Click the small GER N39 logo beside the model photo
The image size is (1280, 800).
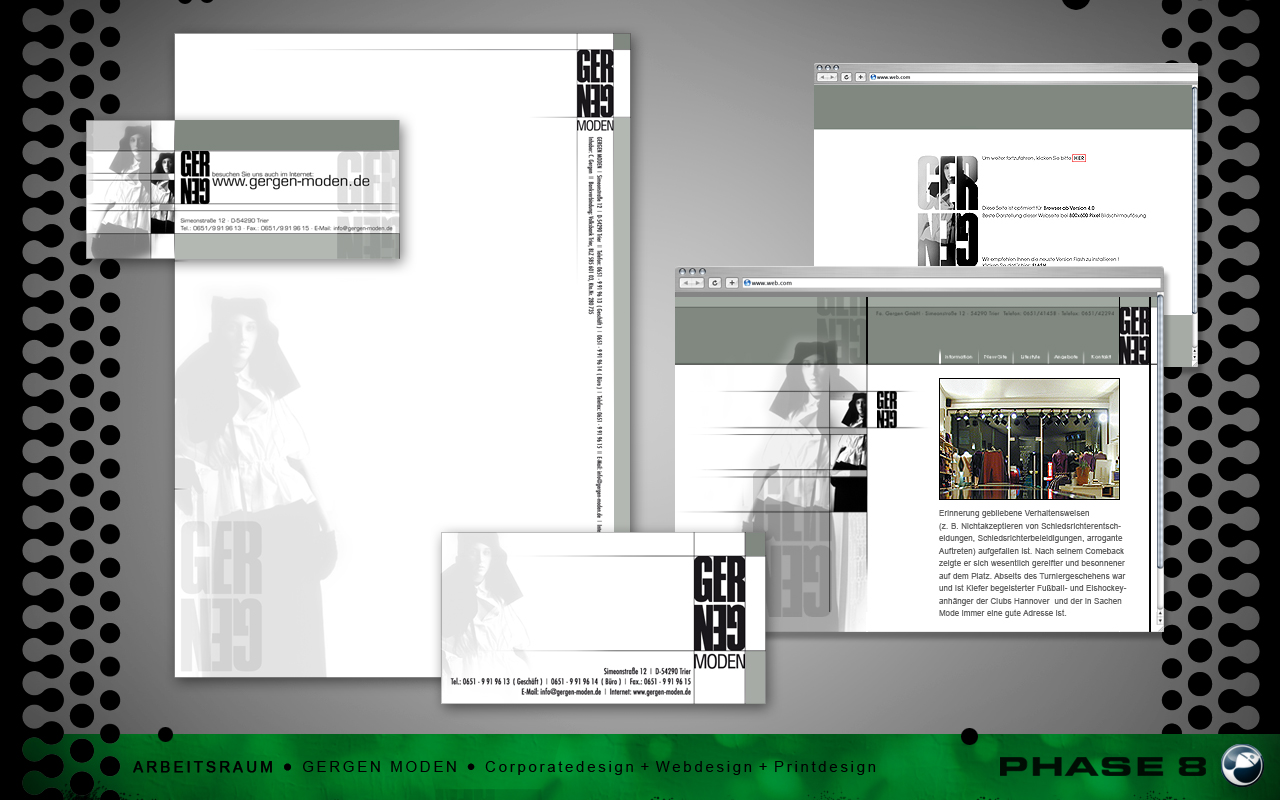coord(887,409)
